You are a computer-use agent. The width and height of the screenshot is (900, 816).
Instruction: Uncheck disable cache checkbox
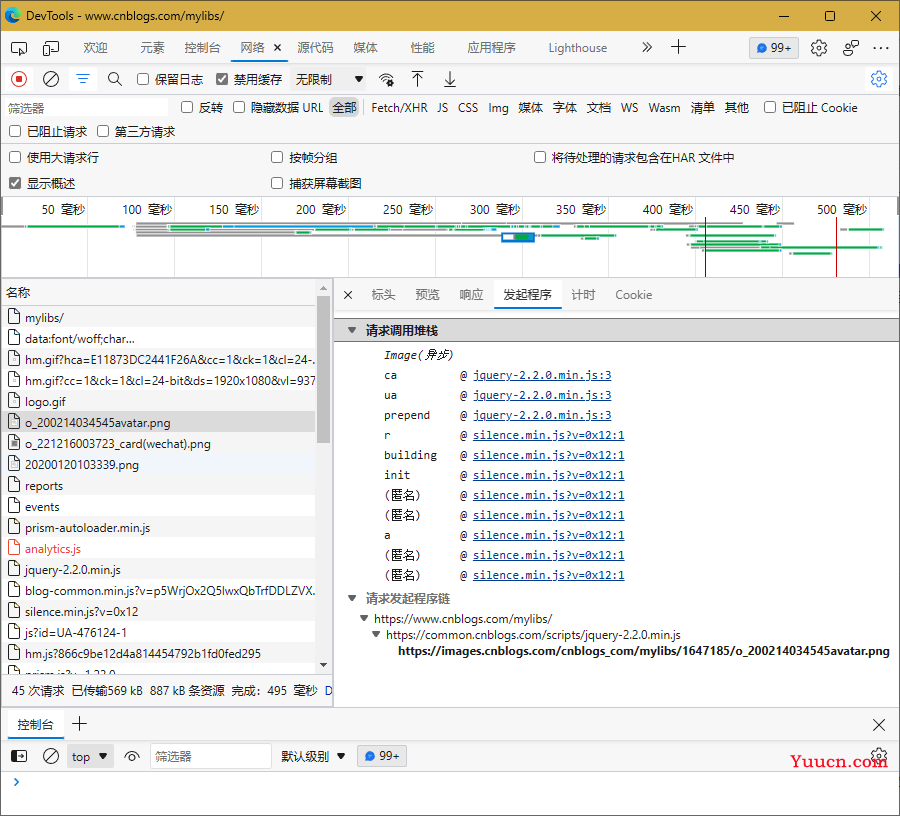(222, 79)
